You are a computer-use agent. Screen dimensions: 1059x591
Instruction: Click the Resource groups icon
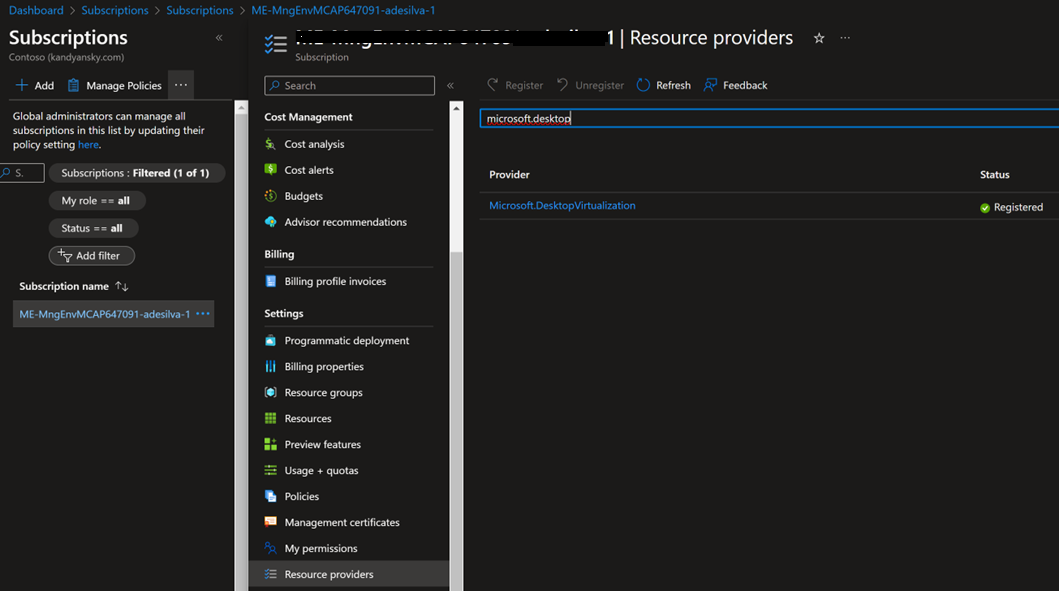point(270,392)
